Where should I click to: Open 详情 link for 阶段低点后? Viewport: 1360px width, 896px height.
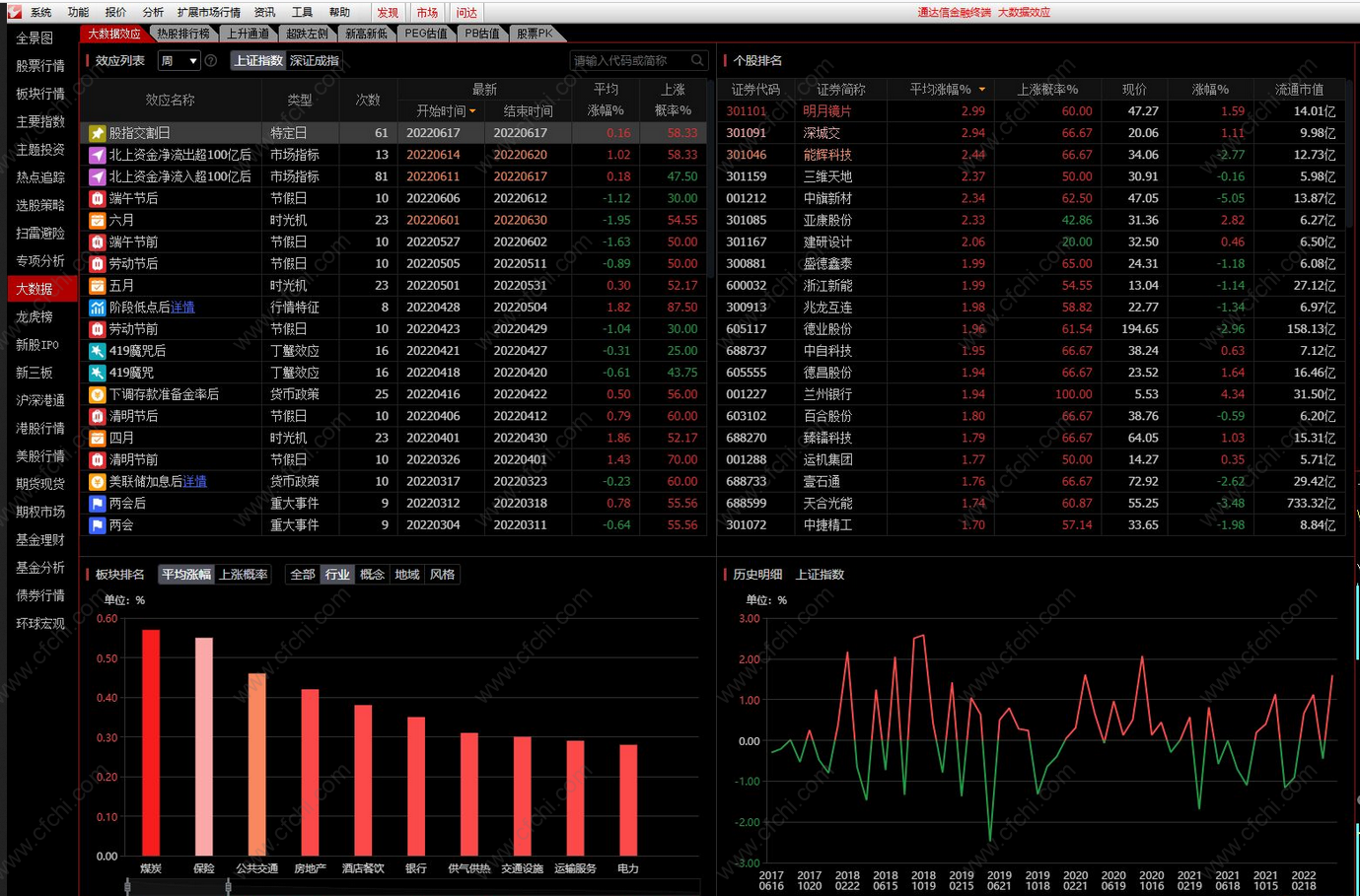point(182,308)
